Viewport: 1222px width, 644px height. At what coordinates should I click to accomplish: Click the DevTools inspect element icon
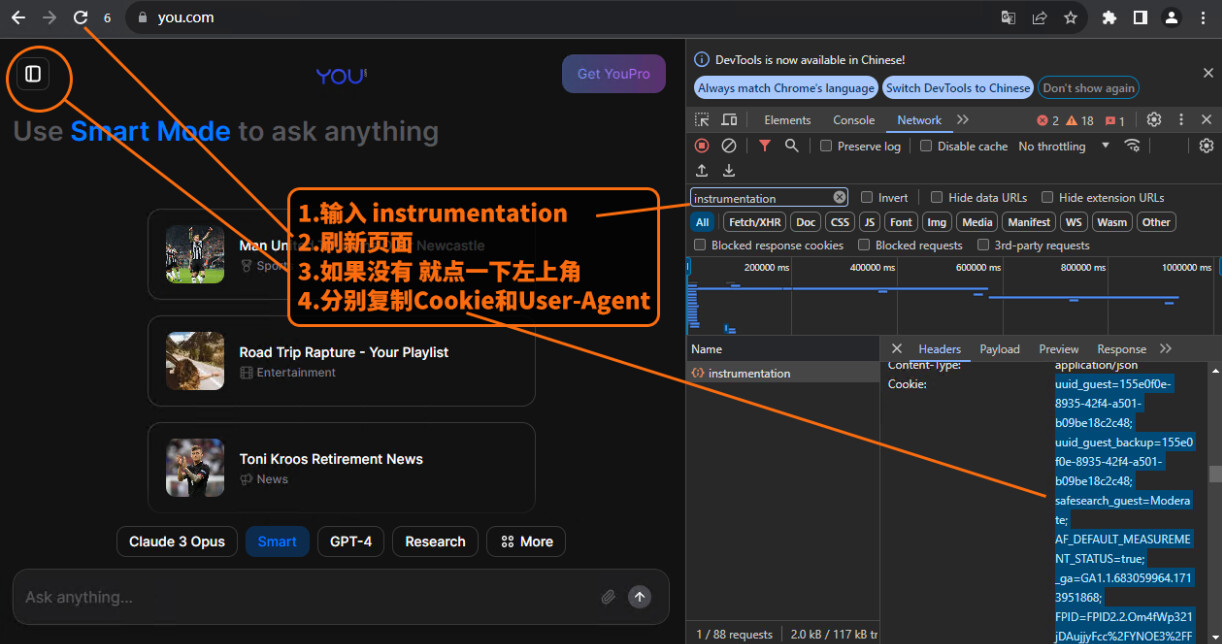[702, 120]
